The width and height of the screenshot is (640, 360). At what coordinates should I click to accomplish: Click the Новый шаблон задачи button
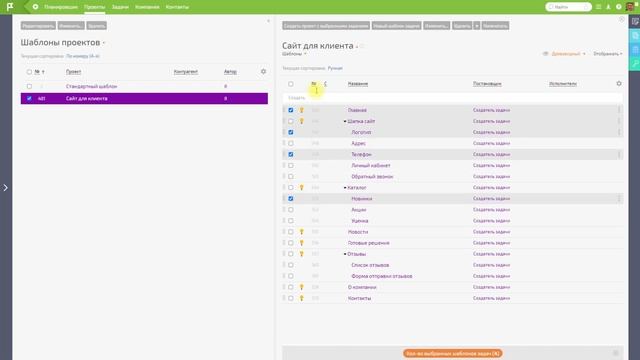point(396,26)
